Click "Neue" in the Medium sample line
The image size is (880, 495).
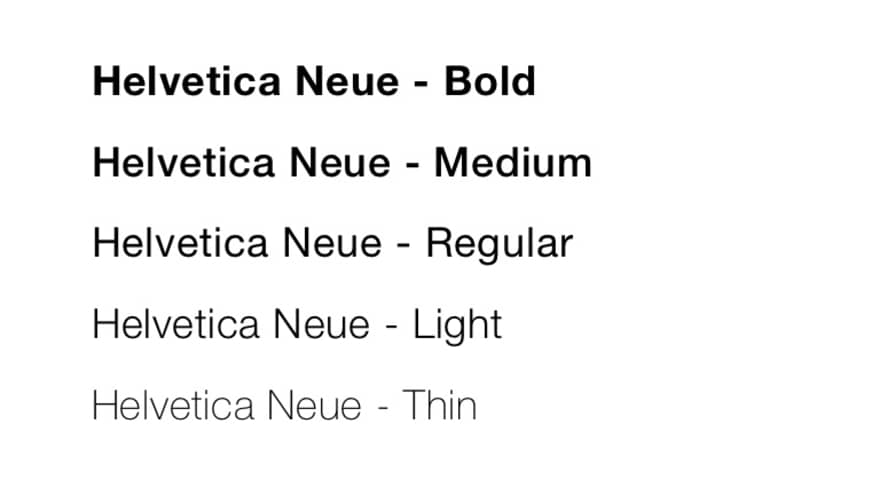tap(340, 163)
